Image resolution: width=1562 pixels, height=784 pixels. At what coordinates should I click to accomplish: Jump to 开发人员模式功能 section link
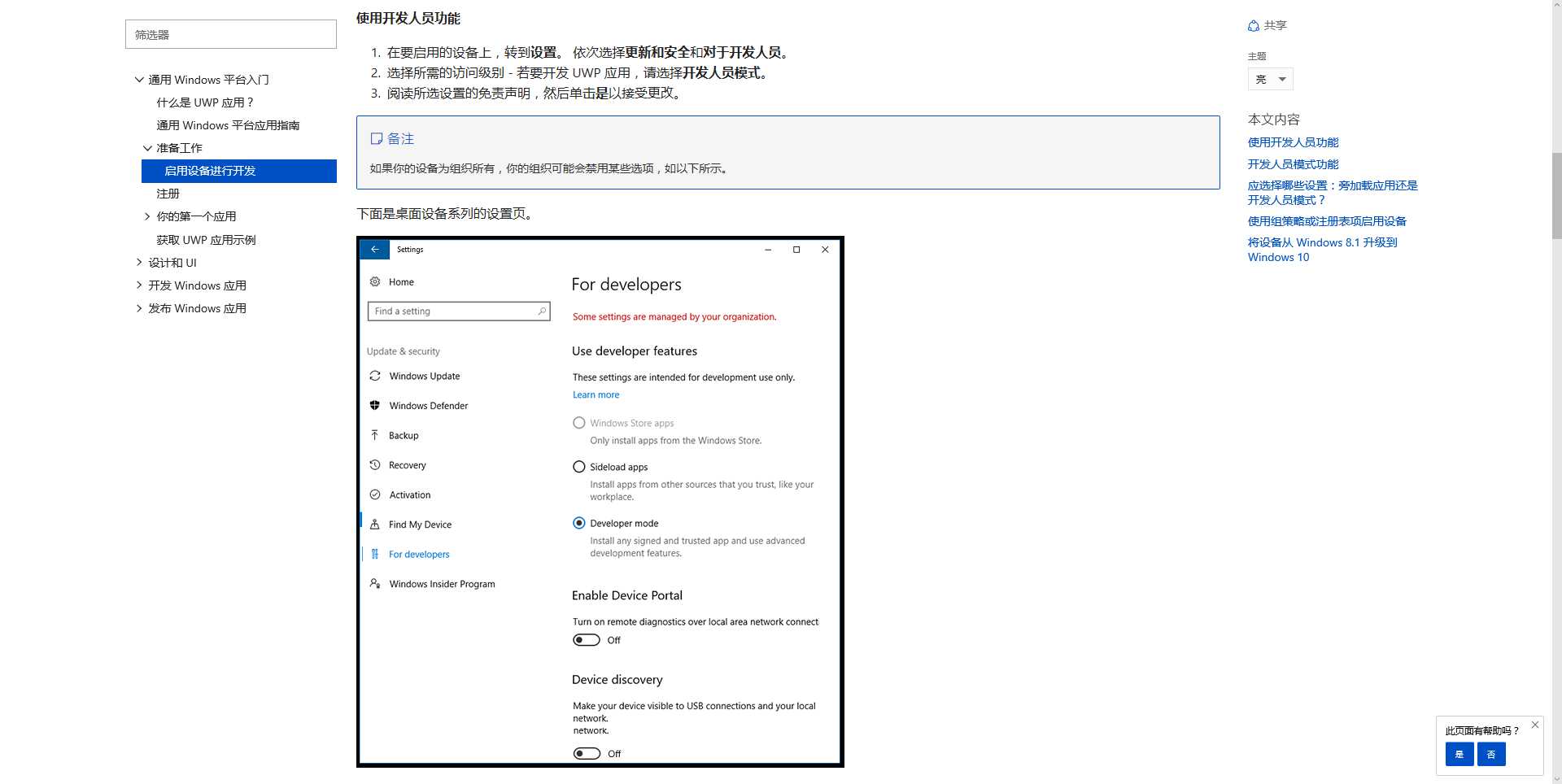[1293, 164]
